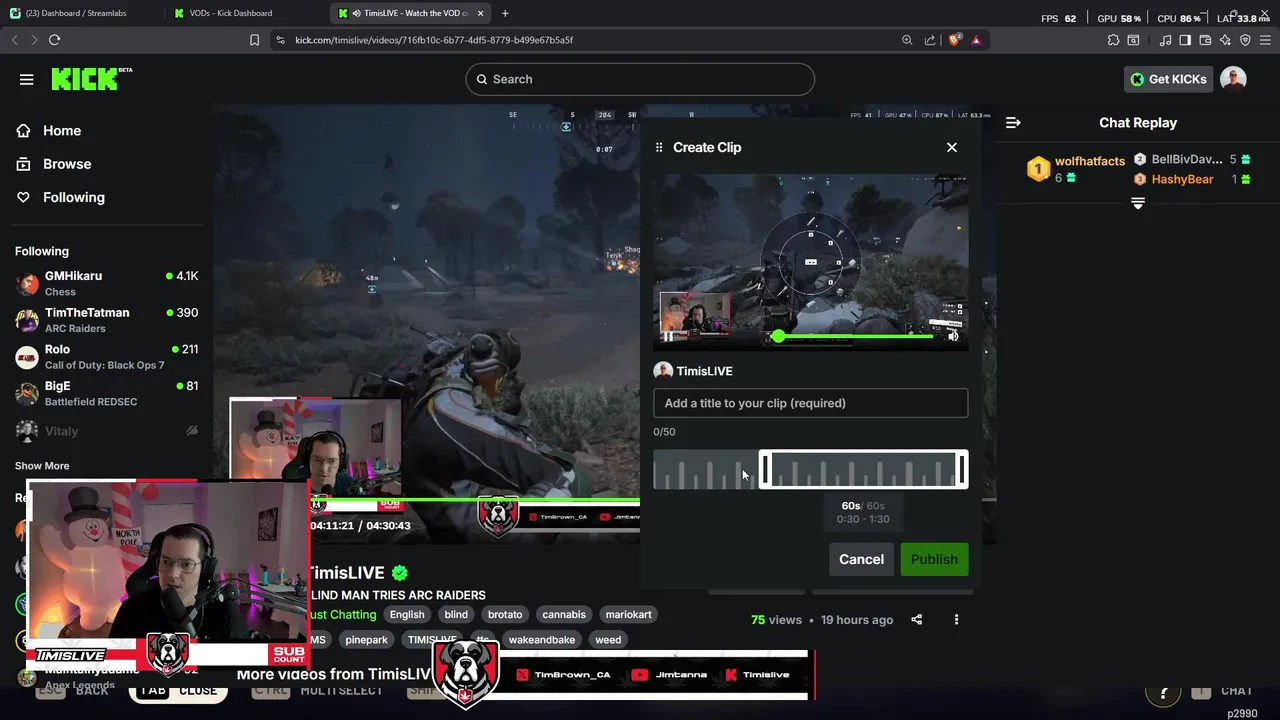Click the clip range start handle

pyautogui.click(x=765, y=469)
